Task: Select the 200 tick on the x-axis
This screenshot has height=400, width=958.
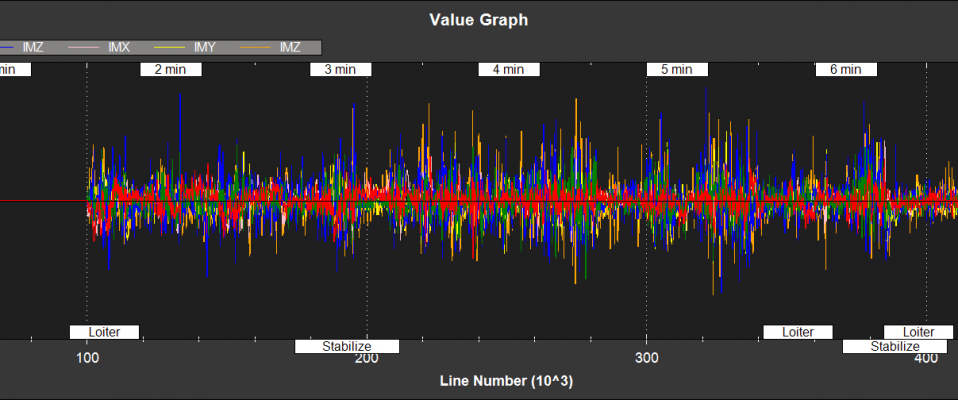Action: pyautogui.click(x=366, y=359)
